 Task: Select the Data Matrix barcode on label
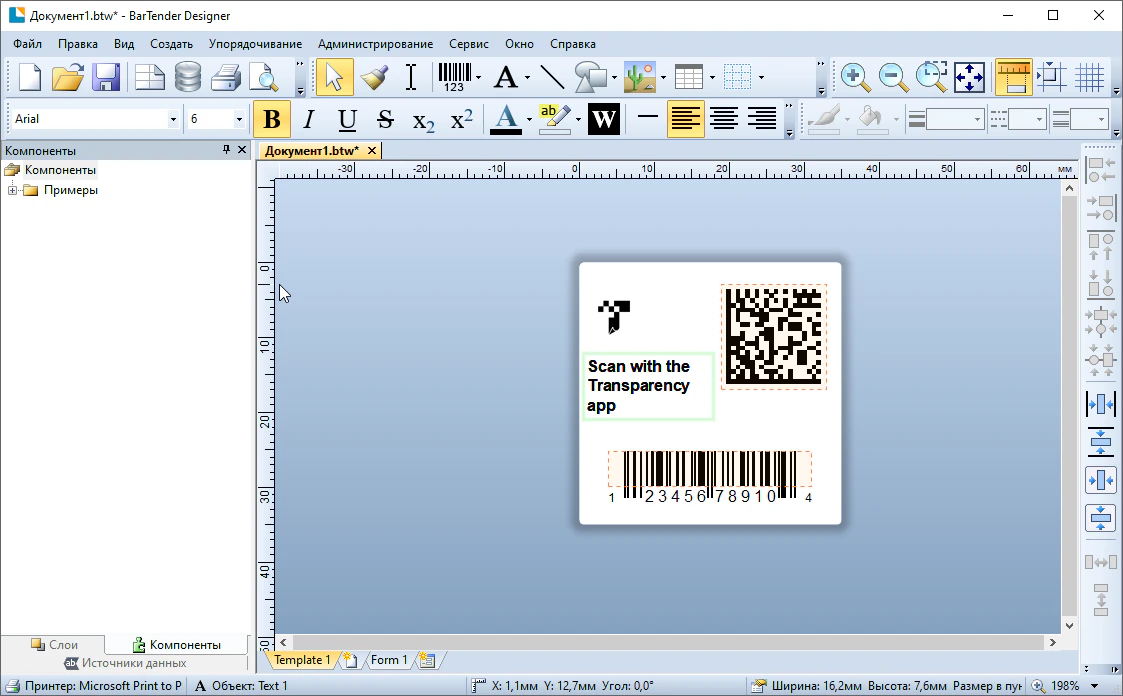pyautogui.click(x=773, y=336)
